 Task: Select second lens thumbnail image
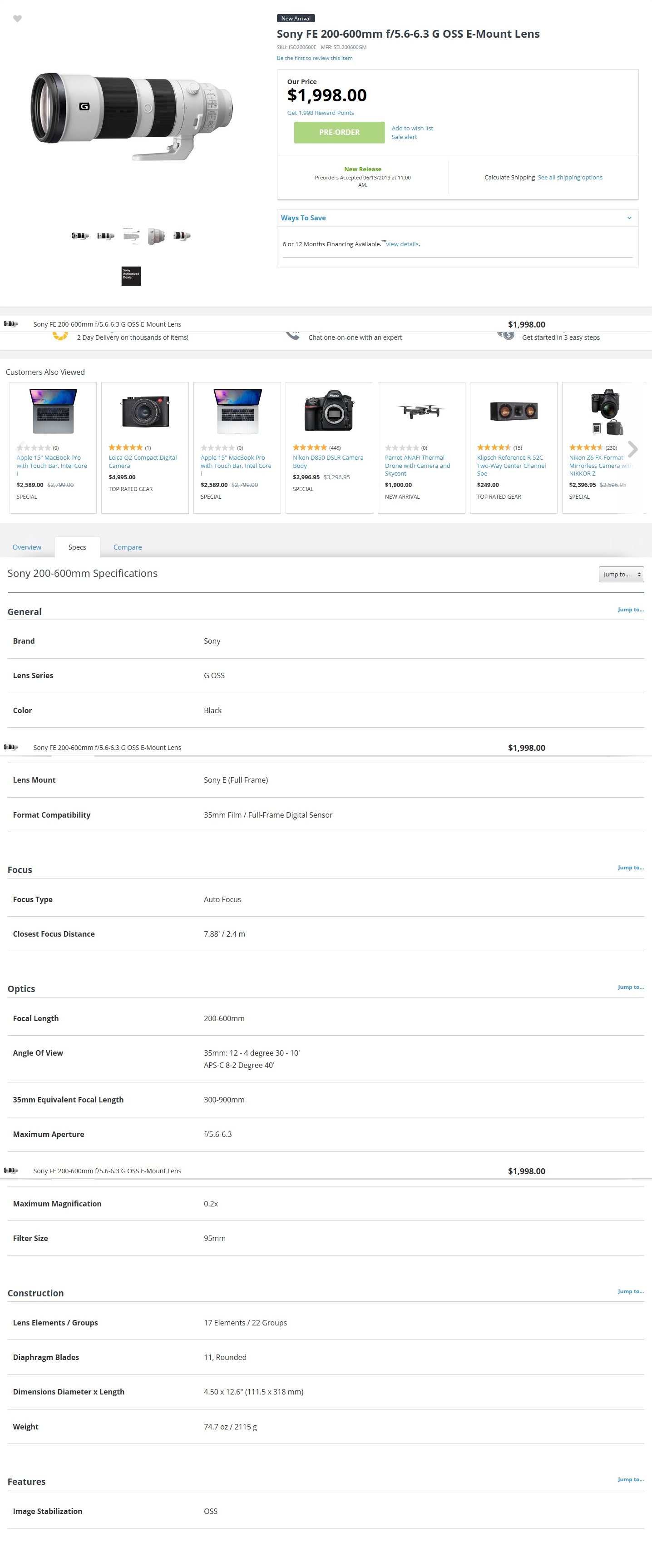click(x=105, y=236)
